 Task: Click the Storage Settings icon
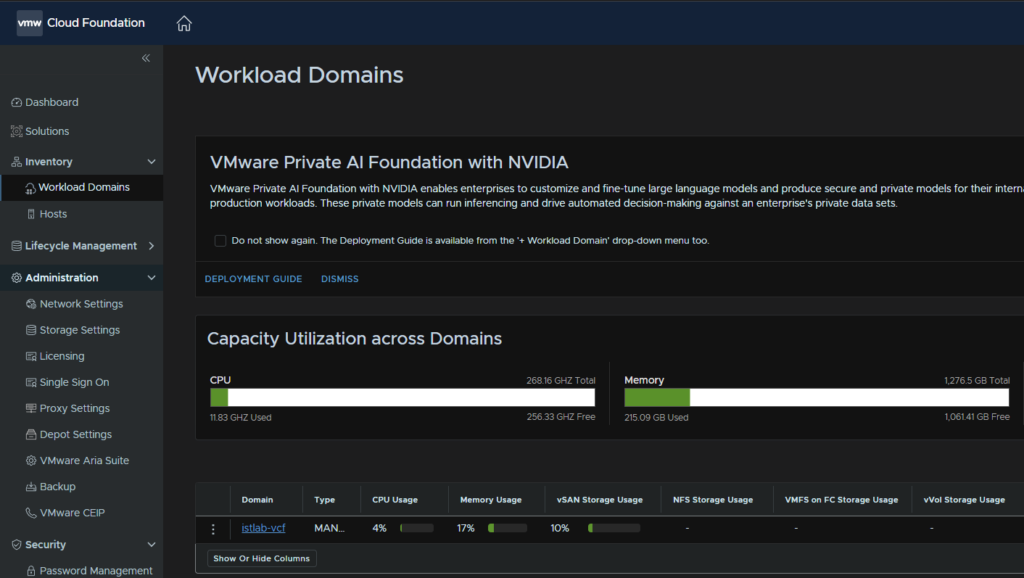click(31, 330)
